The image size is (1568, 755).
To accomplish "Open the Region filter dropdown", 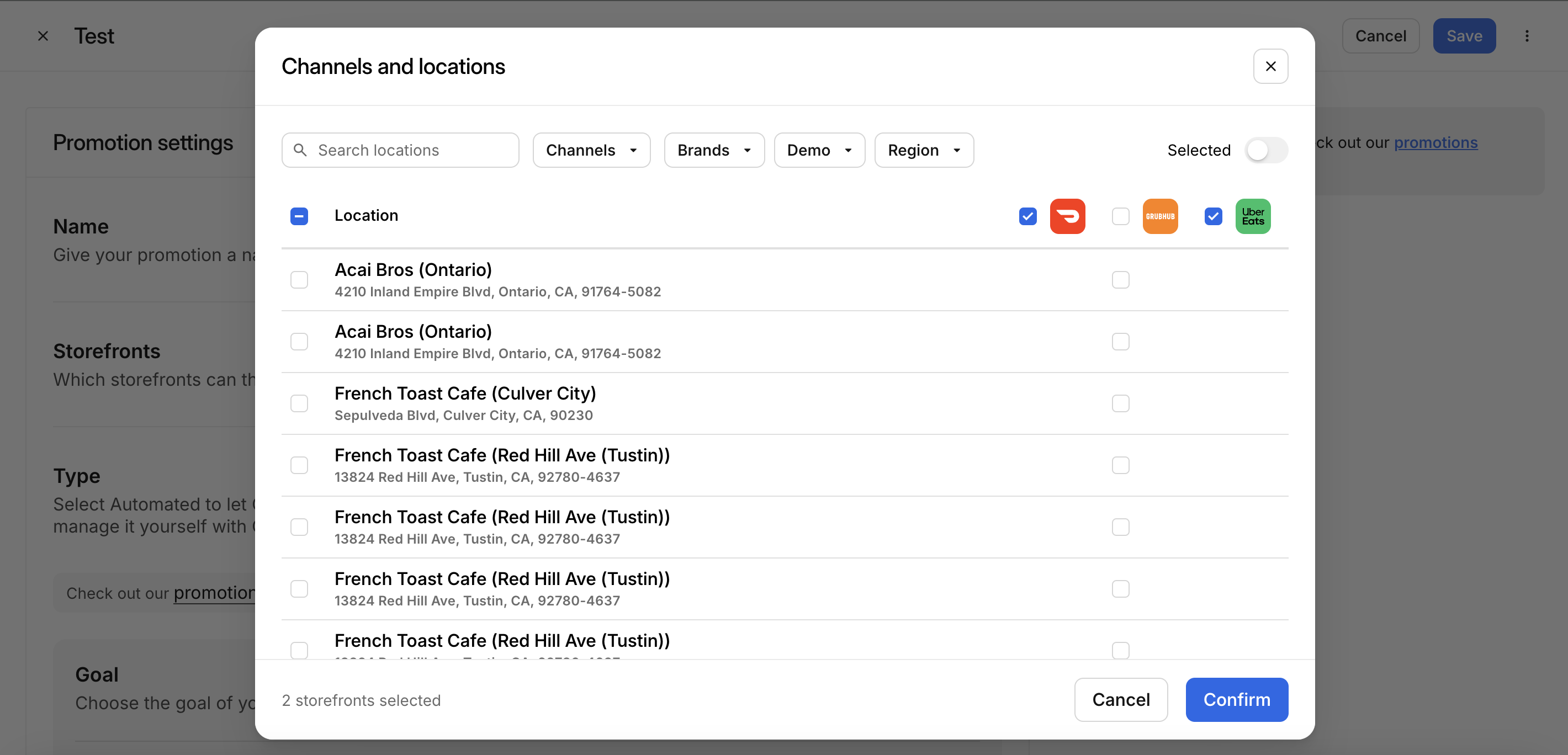I will point(924,150).
